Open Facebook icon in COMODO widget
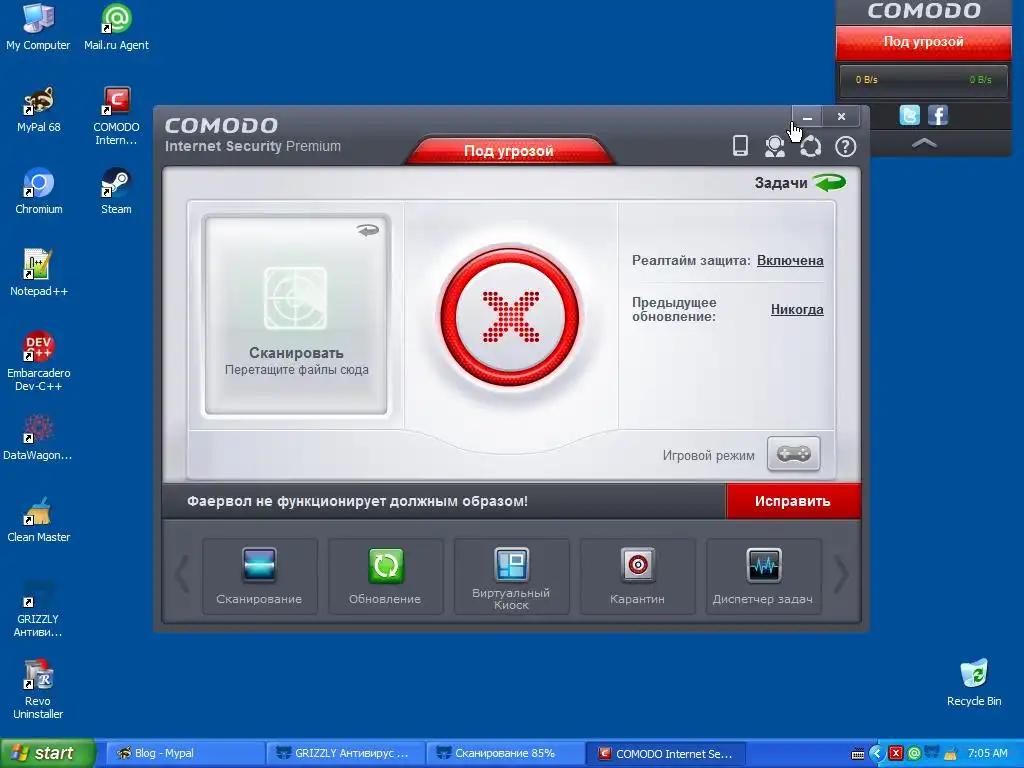 (x=938, y=115)
